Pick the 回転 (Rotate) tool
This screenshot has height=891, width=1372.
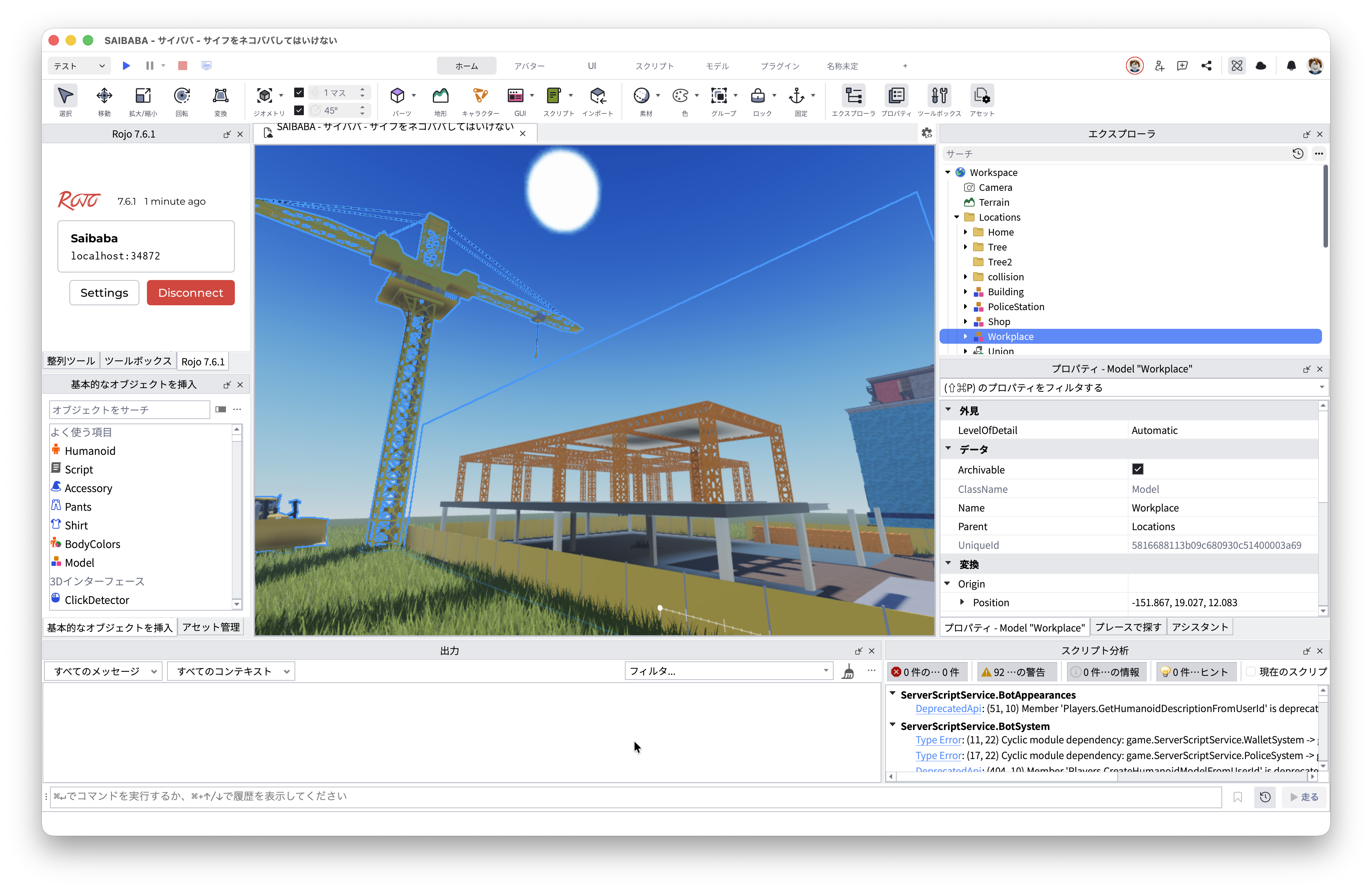pyautogui.click(x=182, y=96)
